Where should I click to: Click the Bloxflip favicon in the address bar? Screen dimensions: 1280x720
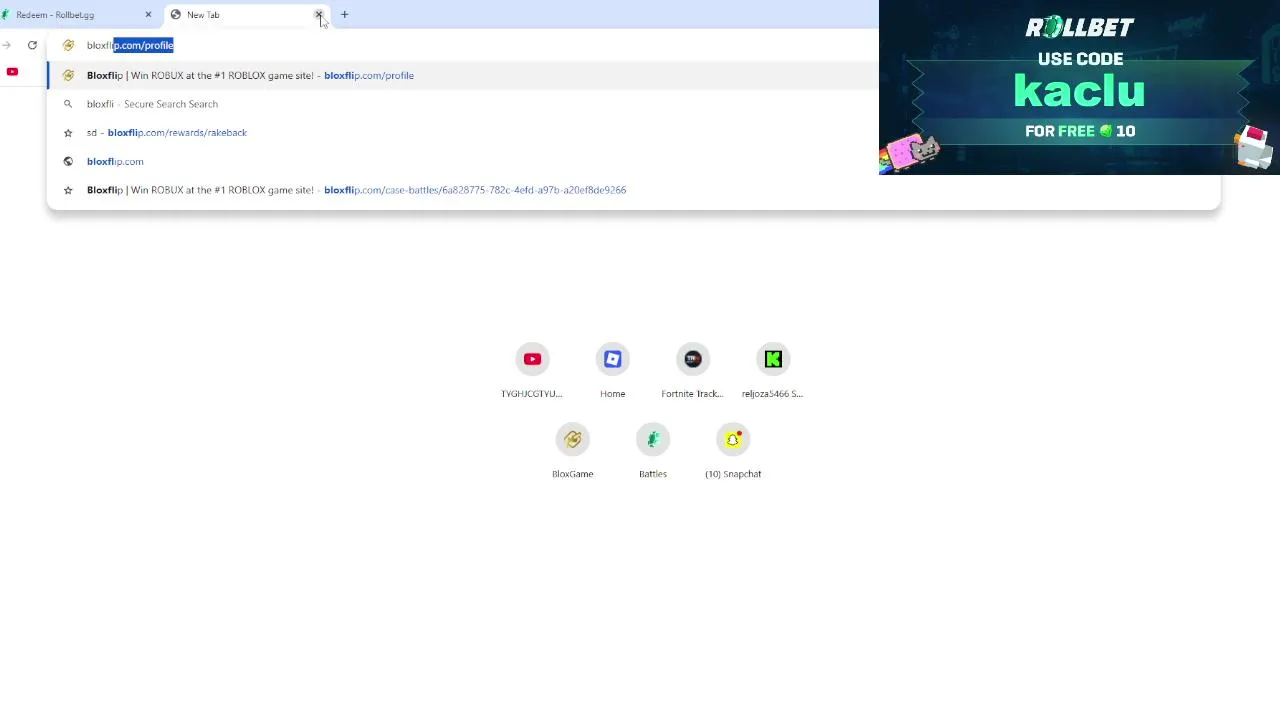point(68,45)
